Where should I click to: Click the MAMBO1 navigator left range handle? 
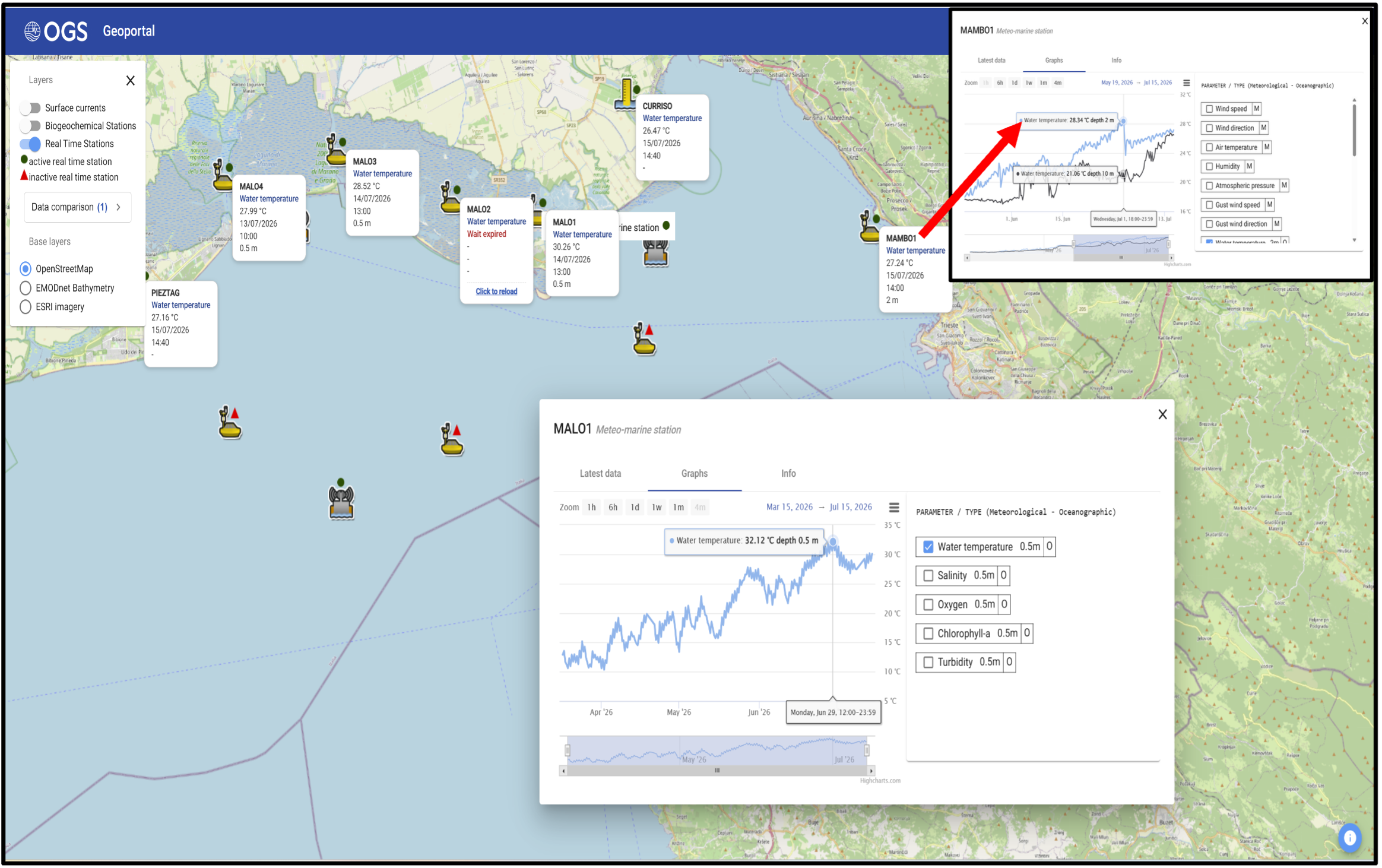[x=1073, y=244]
